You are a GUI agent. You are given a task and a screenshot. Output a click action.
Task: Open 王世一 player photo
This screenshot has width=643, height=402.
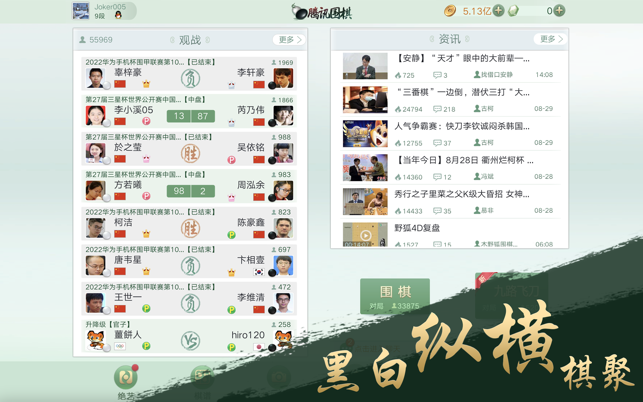(95, 303)
